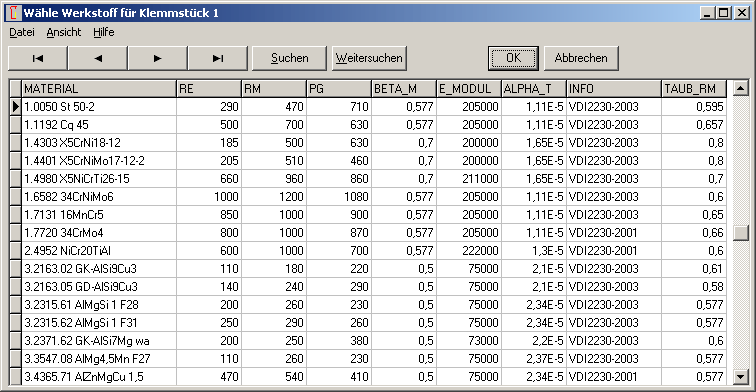Select material 3.3547.08 AlMg4,5Mn F27
This screenshot has width=756, height=392.
coord(99,359)
